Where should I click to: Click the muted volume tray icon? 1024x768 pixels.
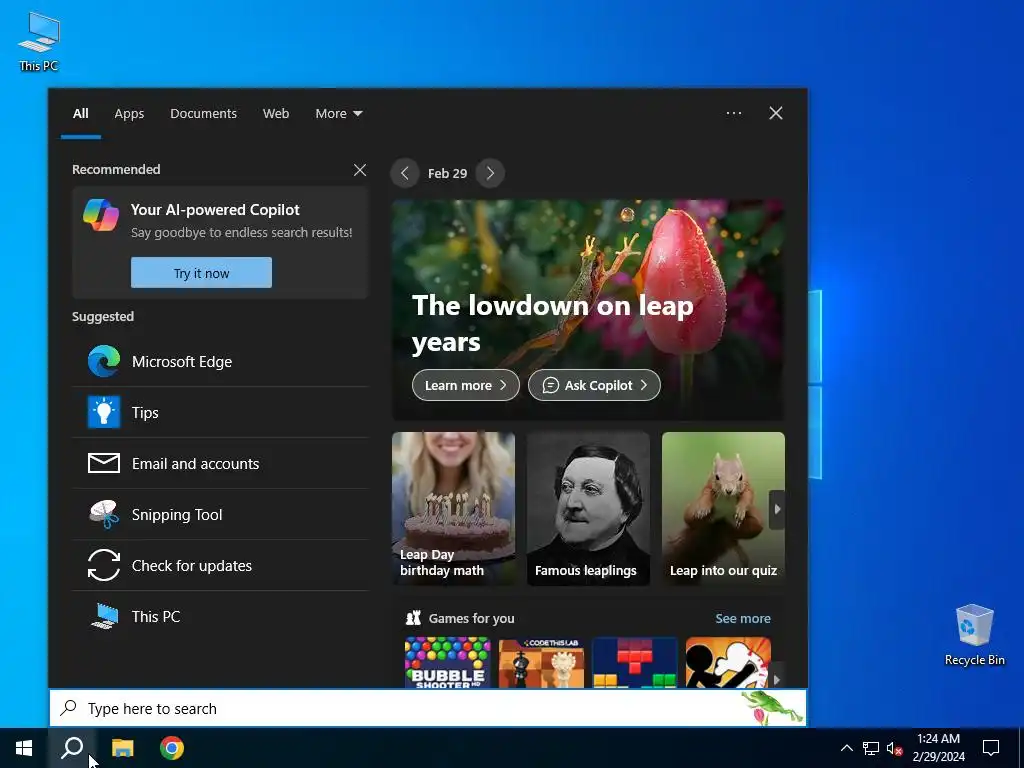(x=894, y=748)
